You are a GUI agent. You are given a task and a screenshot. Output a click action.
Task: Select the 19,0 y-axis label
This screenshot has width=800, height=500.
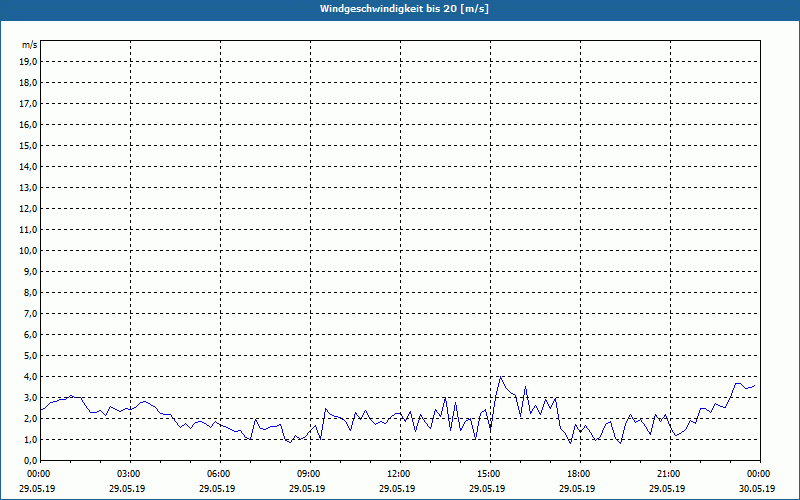[29, 62]
